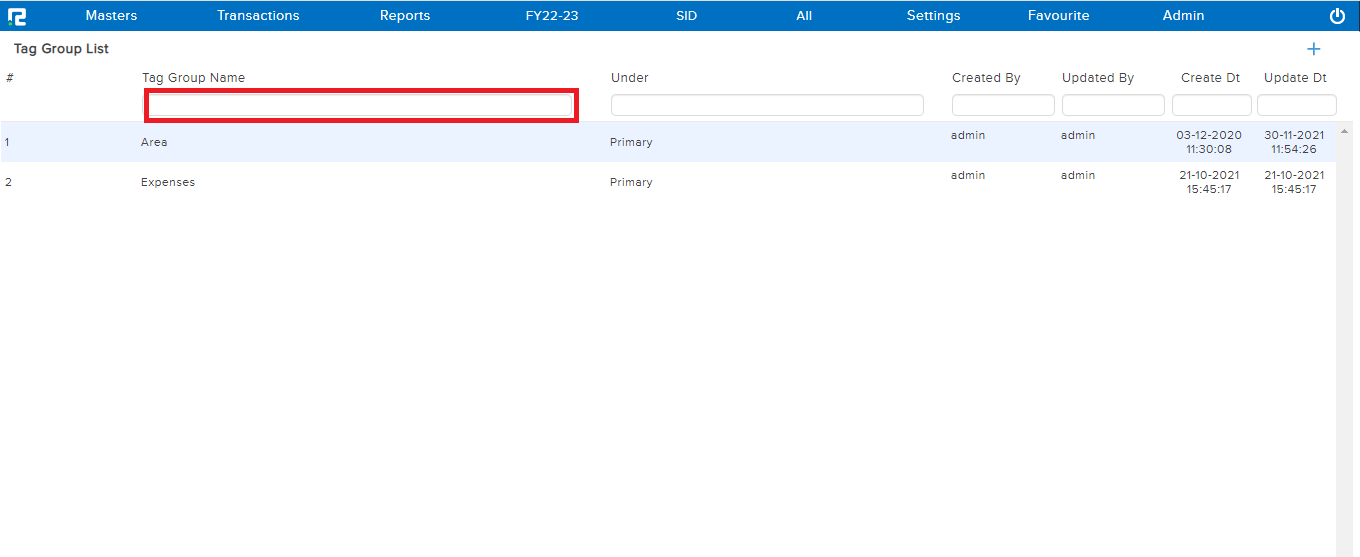Expand the All branch filter
This screenshot has width=1360, height=557.
804,16
